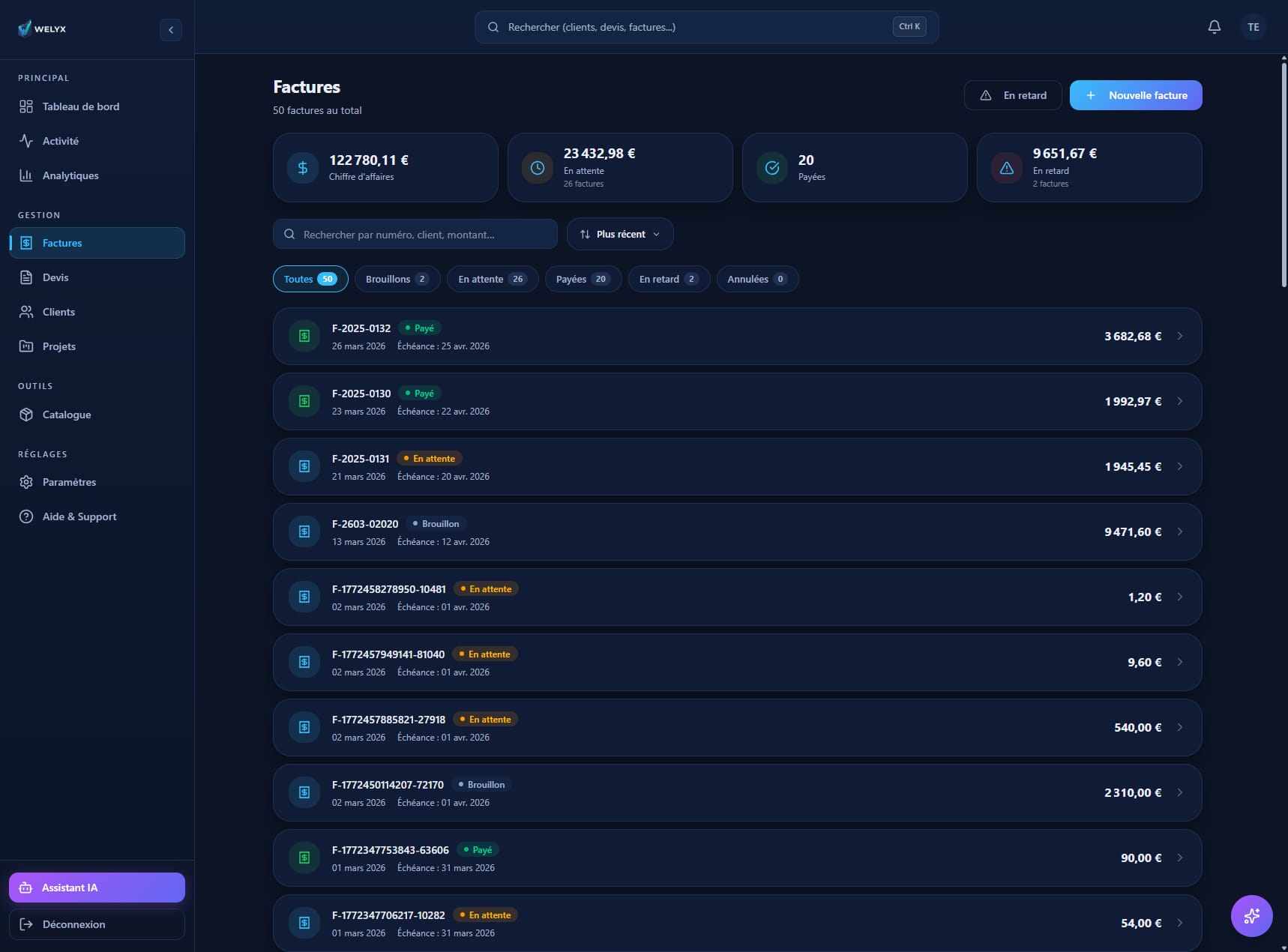Click the invoice icon for F-2025-0130
The width and height of the screenshot is (1288, 952).
tap(304, 402)
